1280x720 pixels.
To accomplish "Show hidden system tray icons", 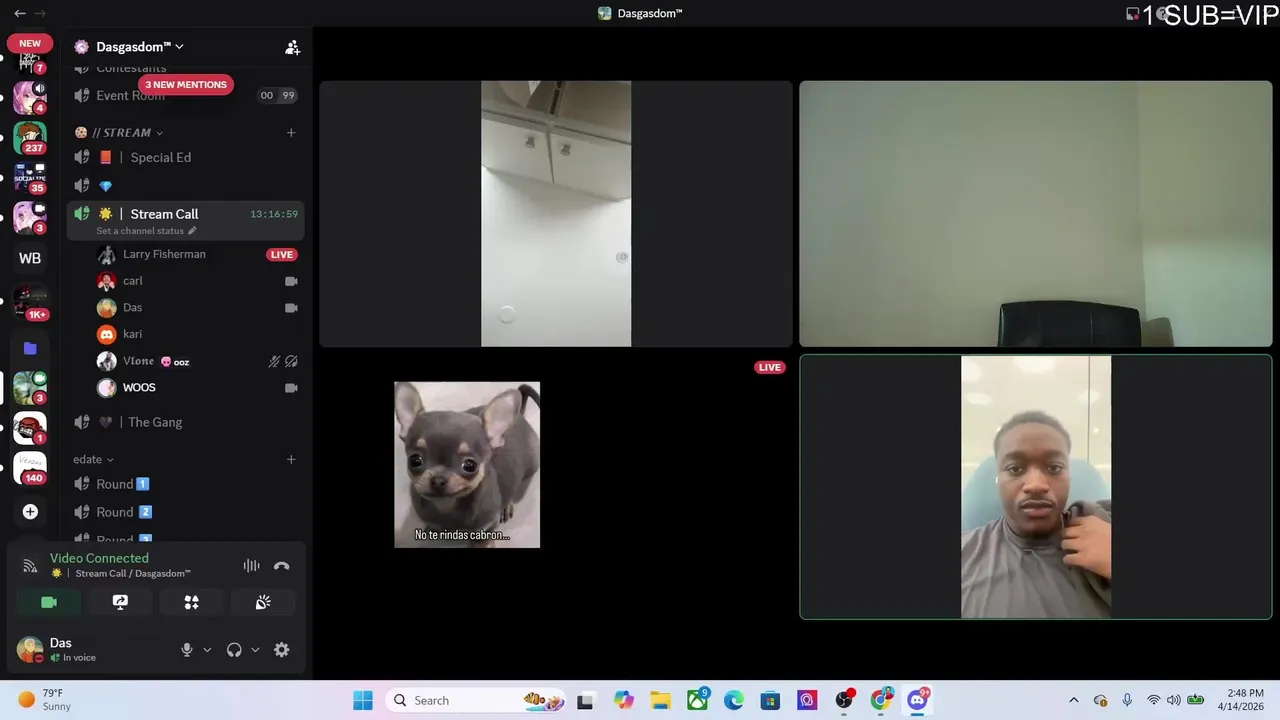I will tap(1074, 700).
